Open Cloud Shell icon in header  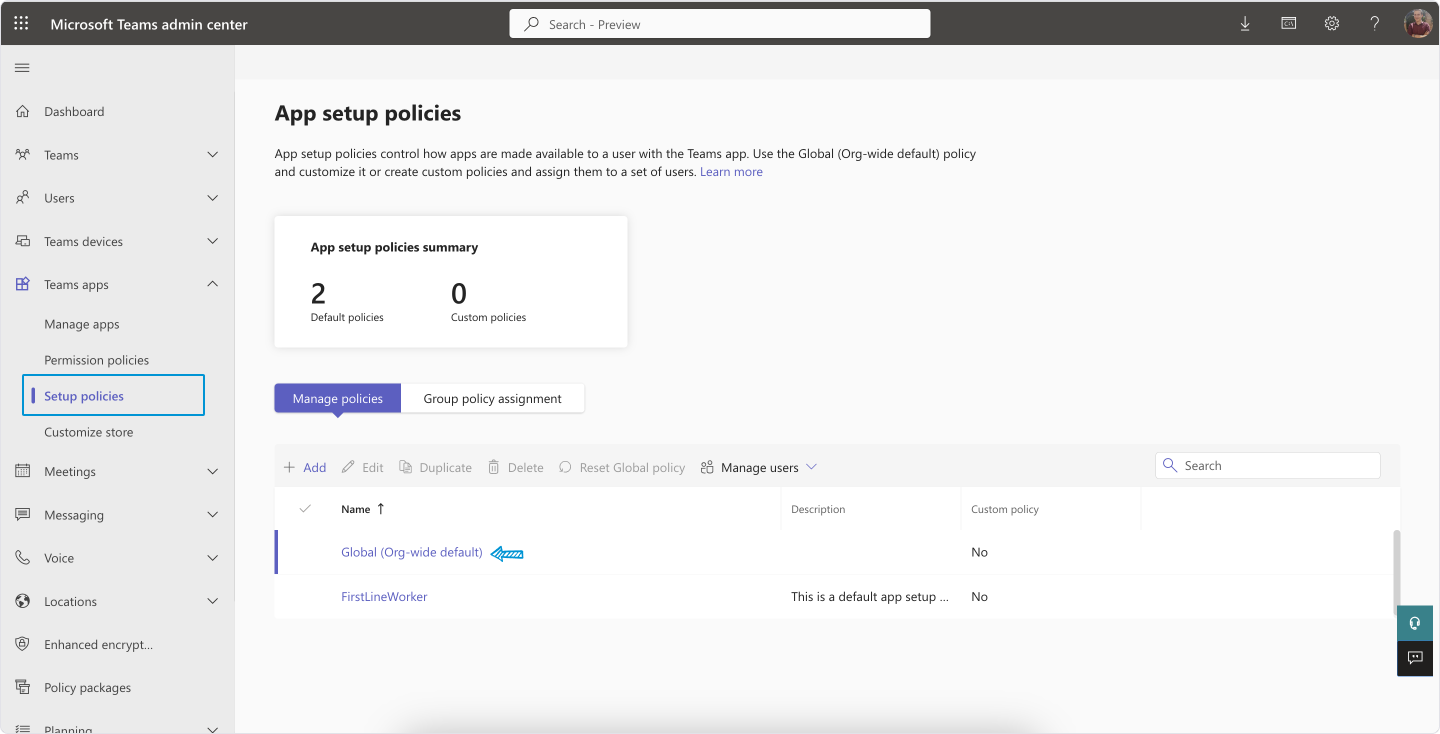click(1289, 23)
